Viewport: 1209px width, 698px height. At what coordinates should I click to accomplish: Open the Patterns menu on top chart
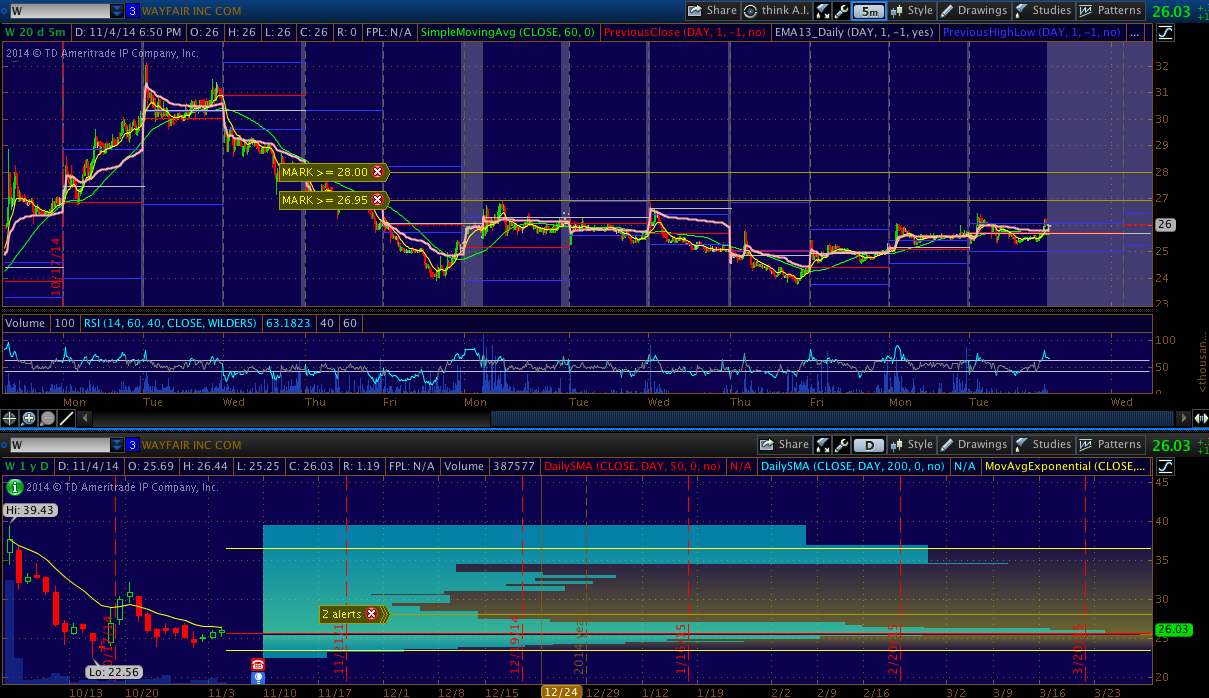click(x=1111, y=11)
